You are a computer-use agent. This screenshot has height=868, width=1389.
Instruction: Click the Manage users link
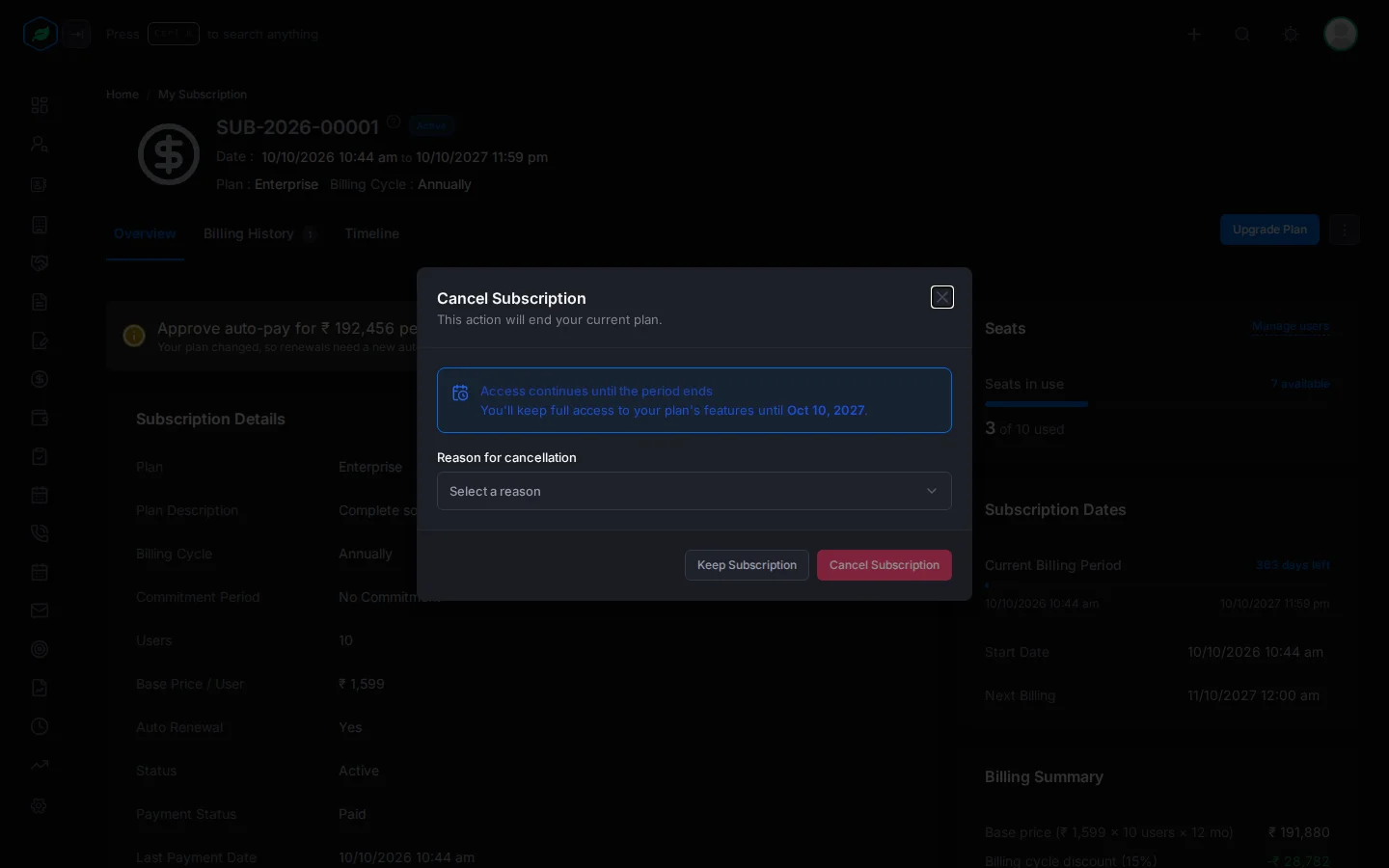tap(1291, 327)
